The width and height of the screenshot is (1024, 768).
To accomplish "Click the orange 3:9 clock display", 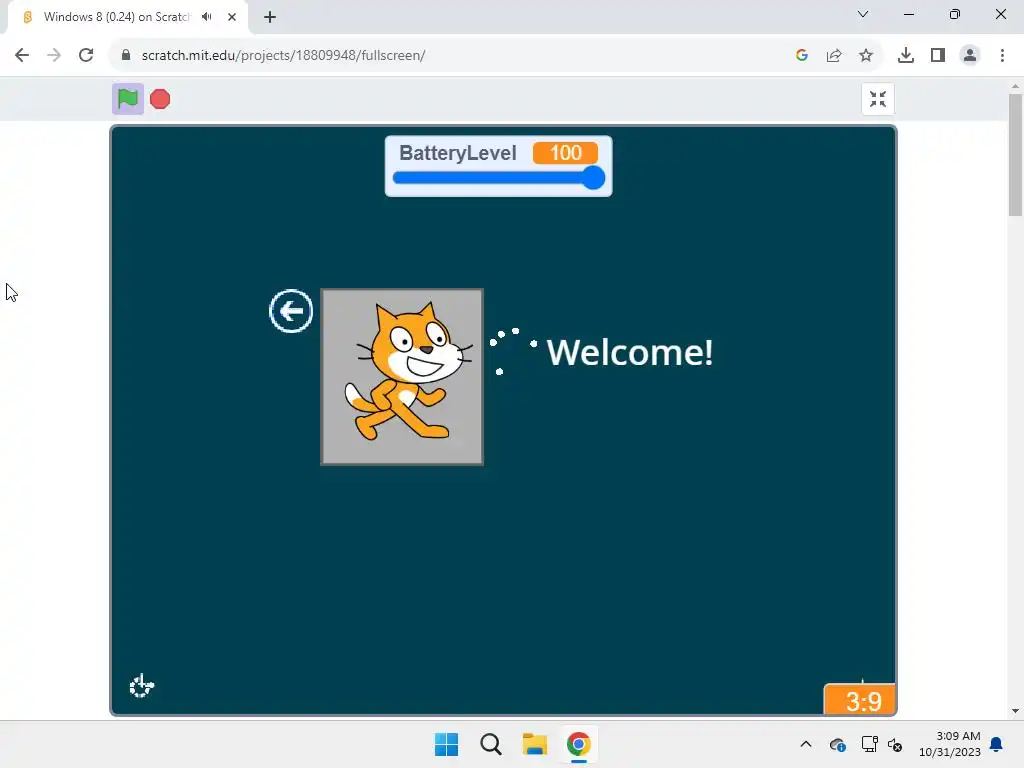I will 860,700.
